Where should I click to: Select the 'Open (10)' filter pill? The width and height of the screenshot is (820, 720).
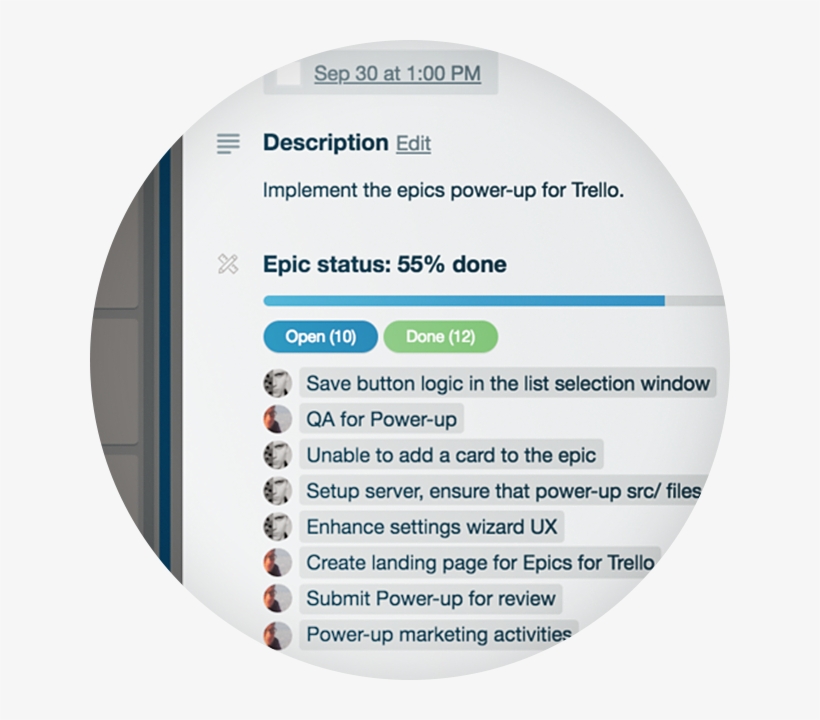coord(320,337)
